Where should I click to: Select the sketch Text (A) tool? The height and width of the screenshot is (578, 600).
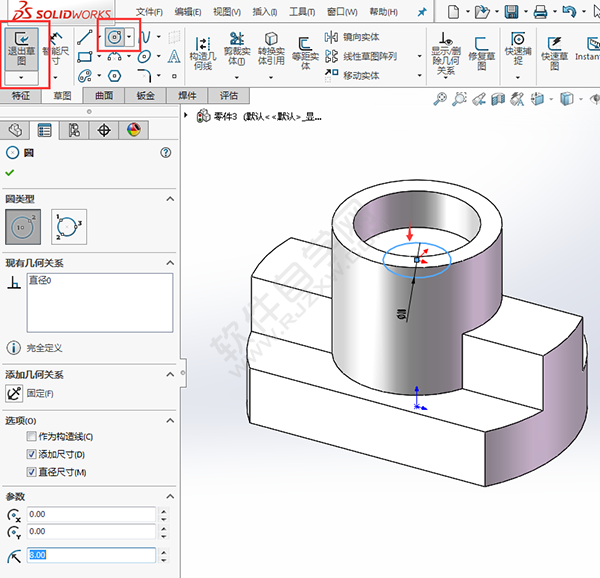174,57
